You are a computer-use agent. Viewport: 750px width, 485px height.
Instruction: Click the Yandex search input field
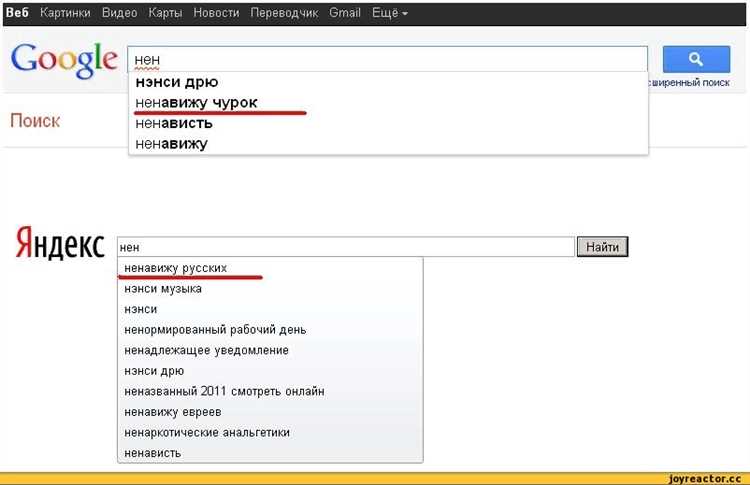[346, 247]
